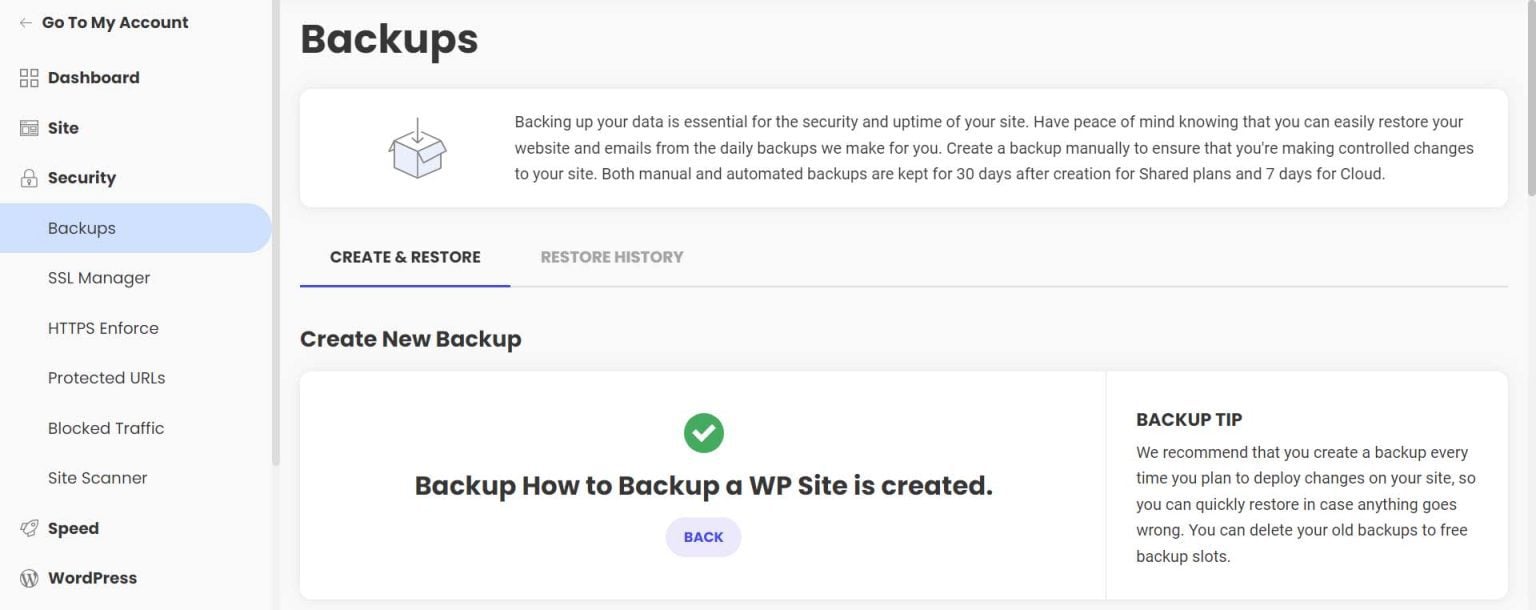Screen dimensions: 1536x610
Task: Select the Create & Restore tab
Action: [405, 256]
